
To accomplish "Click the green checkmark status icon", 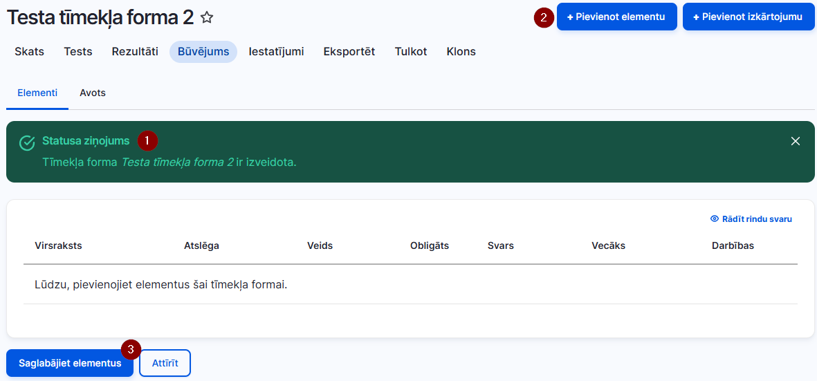I will coord(27,143).
